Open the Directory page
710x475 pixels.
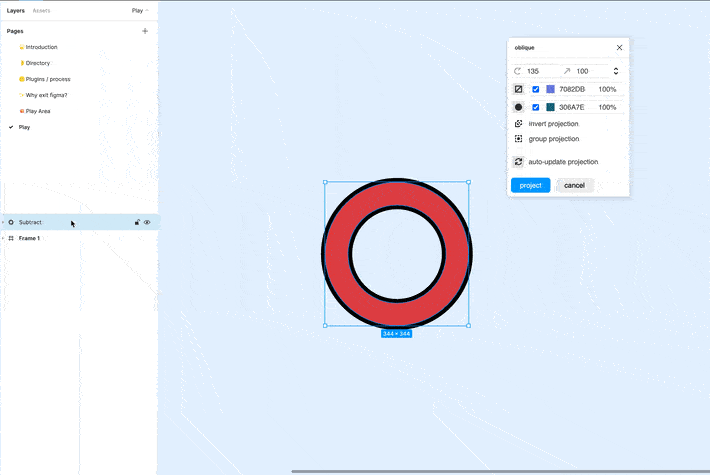38,63
